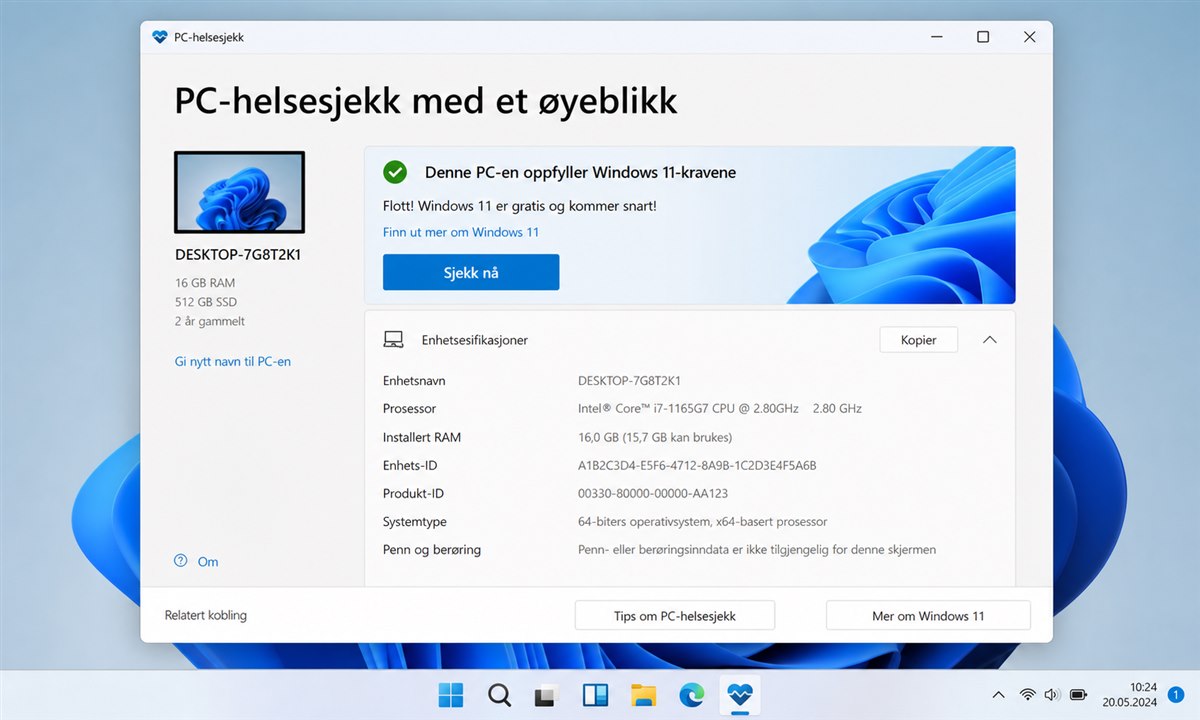Click the green checkmark status icon

click(395, 172)
